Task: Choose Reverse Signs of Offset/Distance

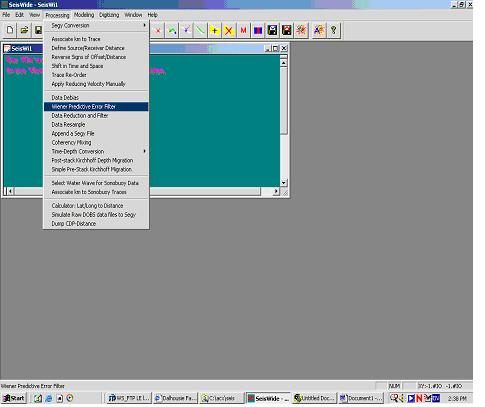Action: [x=96, y=57]
